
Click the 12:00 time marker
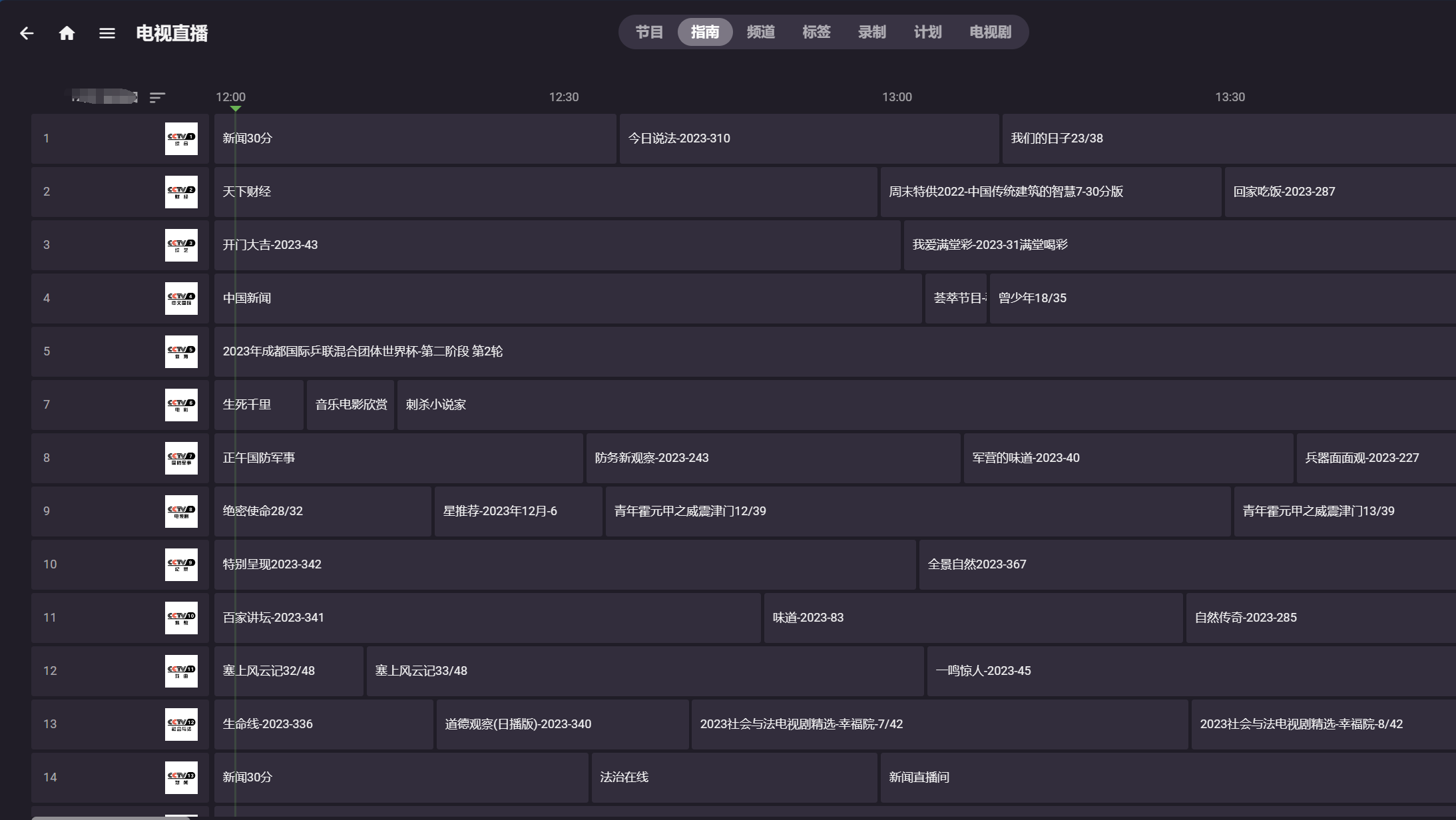point(230,97)
